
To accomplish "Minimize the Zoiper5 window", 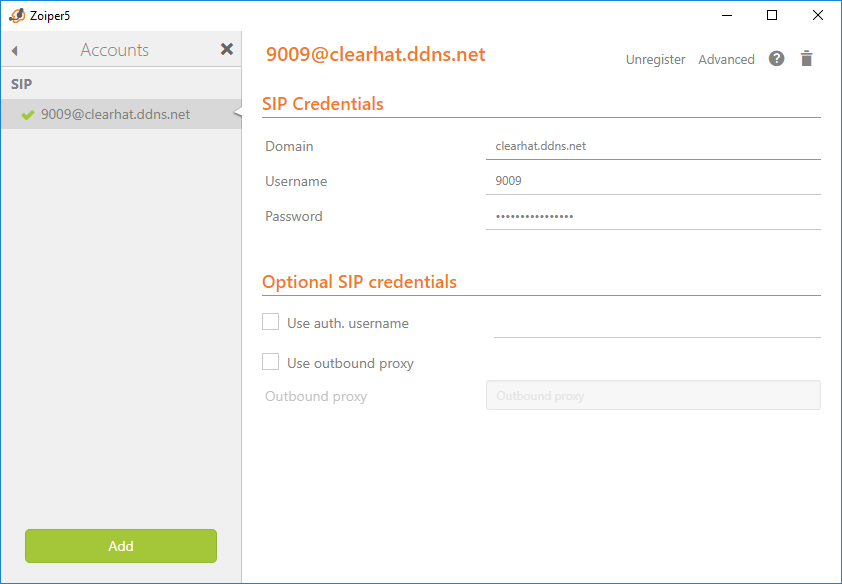I will [727, 15].
